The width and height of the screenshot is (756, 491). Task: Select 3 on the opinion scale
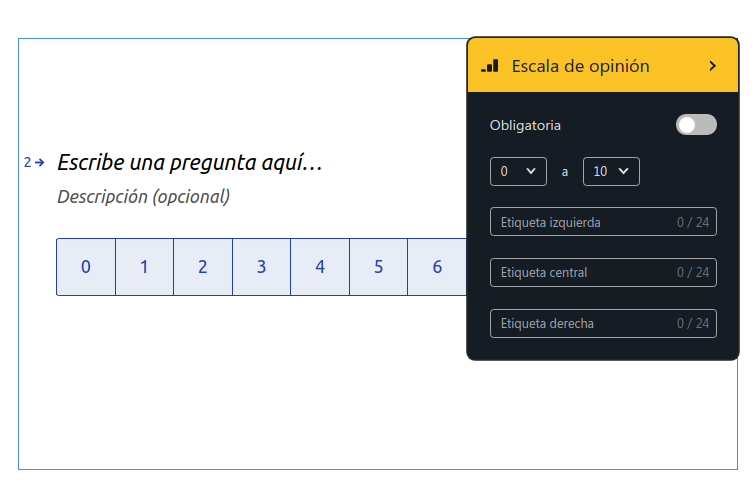coord(262,267)
